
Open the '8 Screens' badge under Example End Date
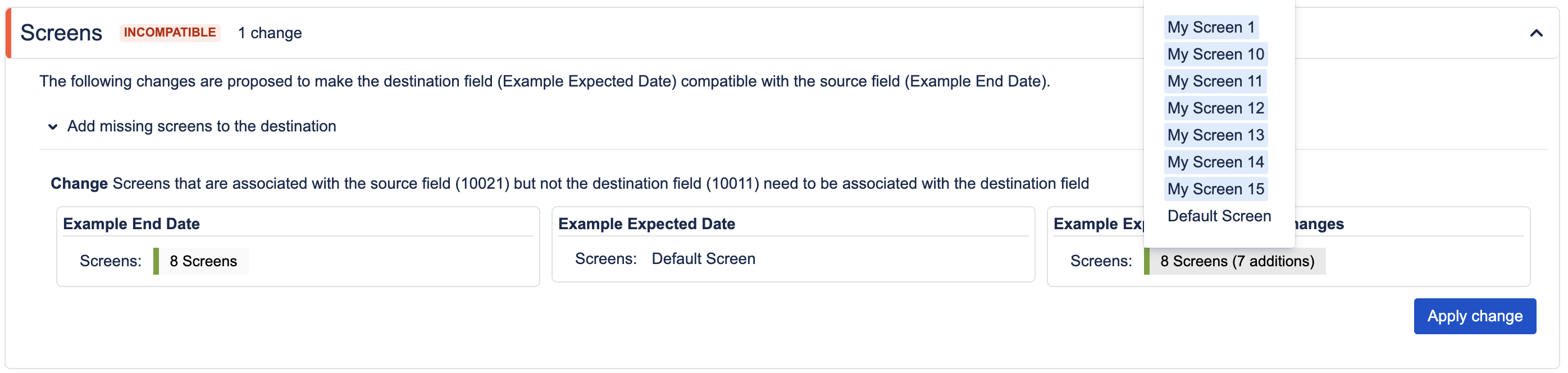click(x=203, y=261)
